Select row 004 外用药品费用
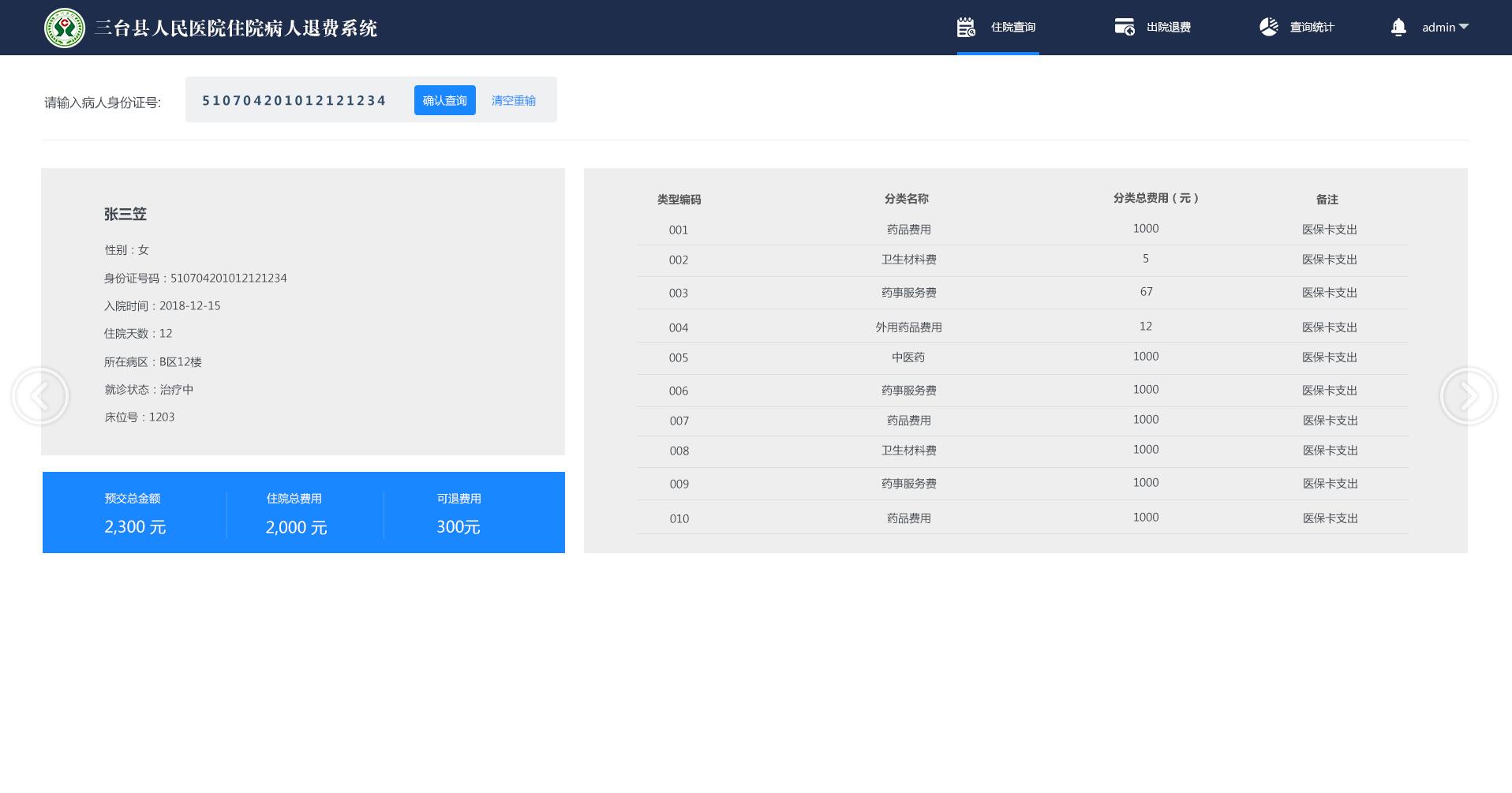This screenshot has height=793, width=1512. pyautogui.click(x=908, y=327)
